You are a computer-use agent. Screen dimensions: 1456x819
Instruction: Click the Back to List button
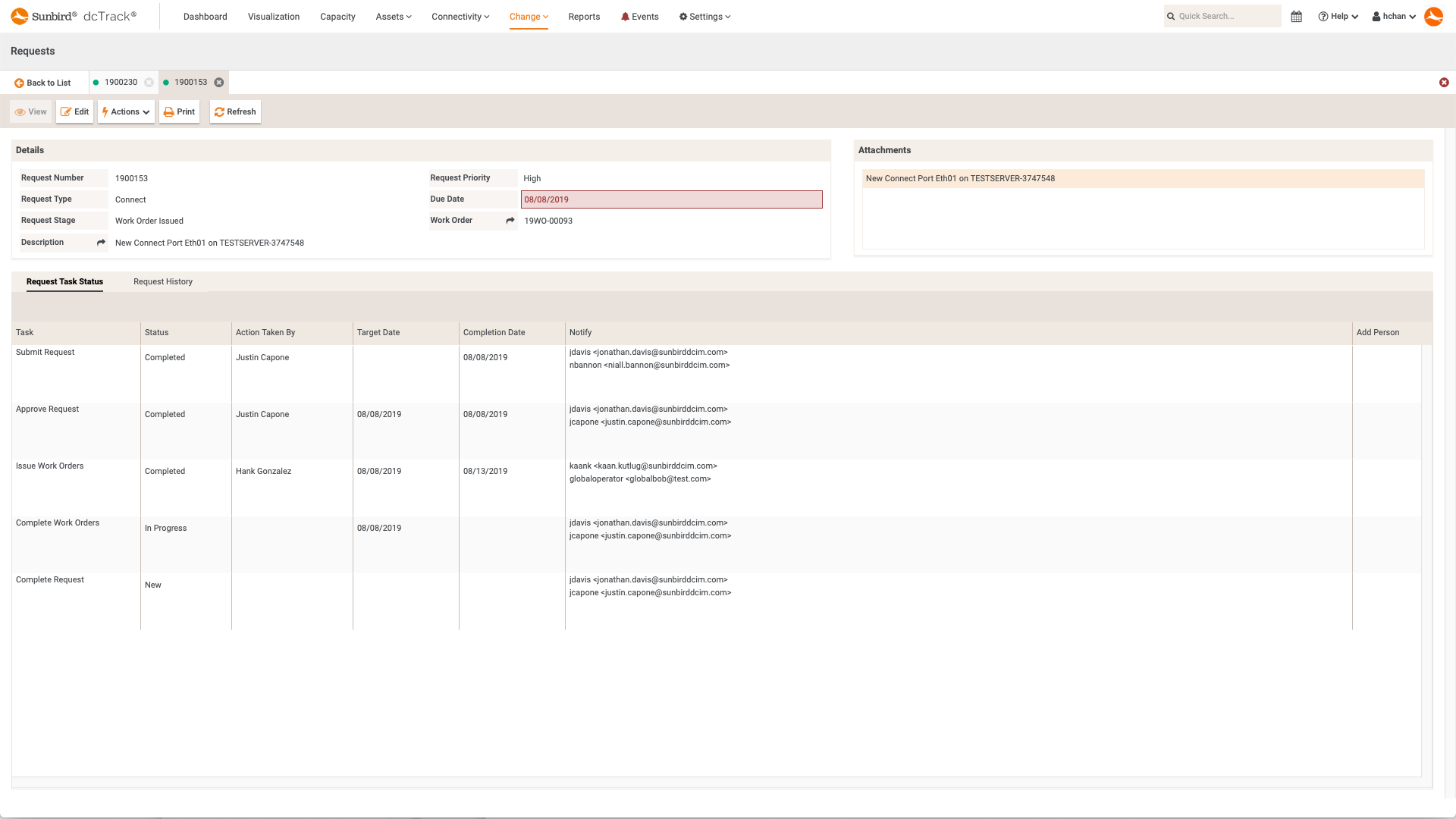click(x=42, y=82)
